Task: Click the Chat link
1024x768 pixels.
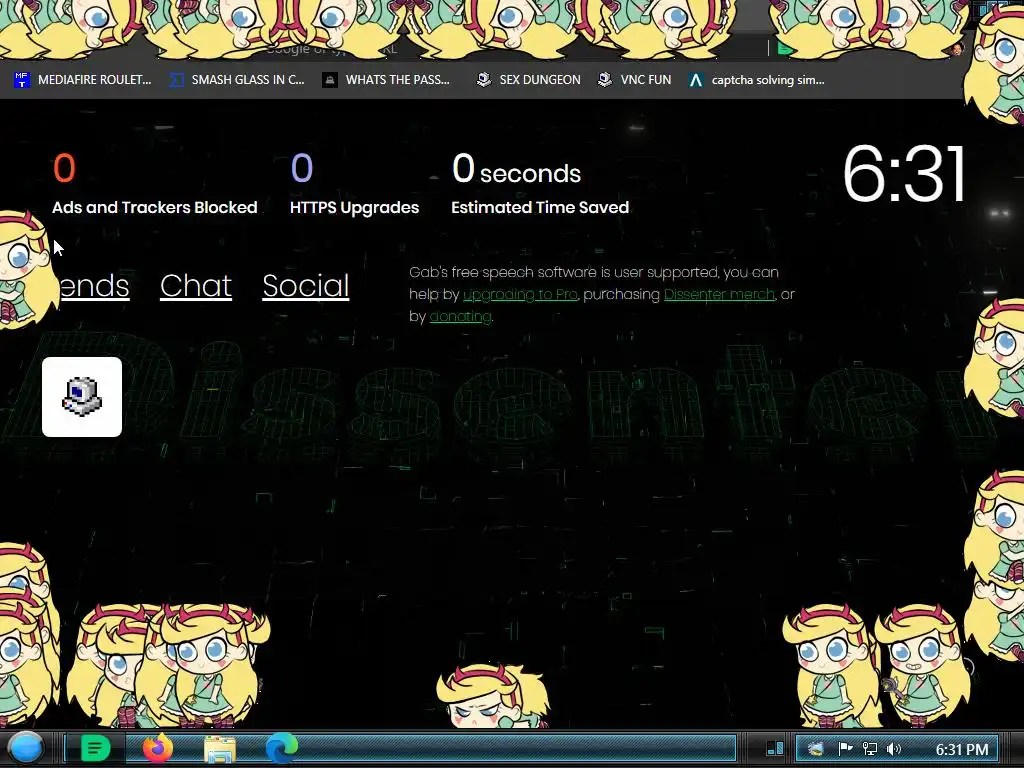Action: (196, 285)
